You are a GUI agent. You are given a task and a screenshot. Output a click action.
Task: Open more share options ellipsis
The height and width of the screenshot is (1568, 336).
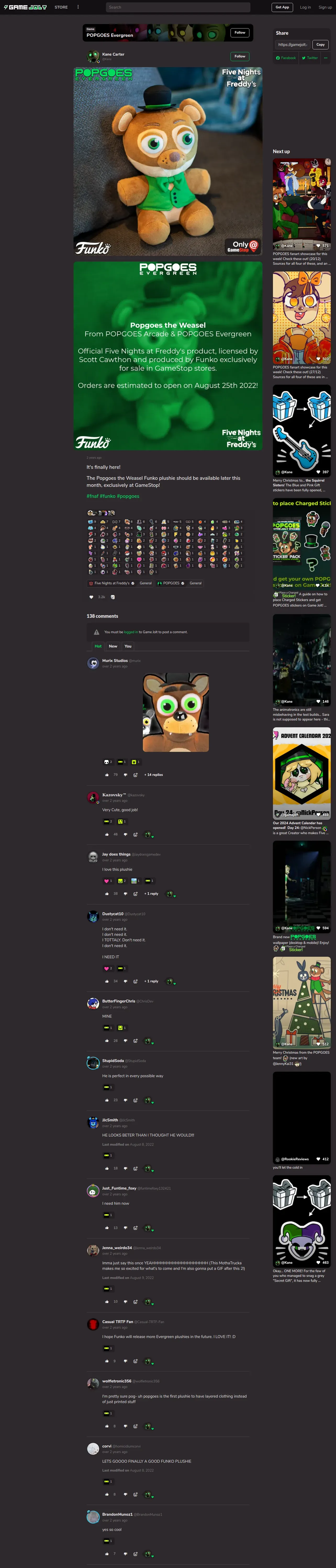(326, 58)
